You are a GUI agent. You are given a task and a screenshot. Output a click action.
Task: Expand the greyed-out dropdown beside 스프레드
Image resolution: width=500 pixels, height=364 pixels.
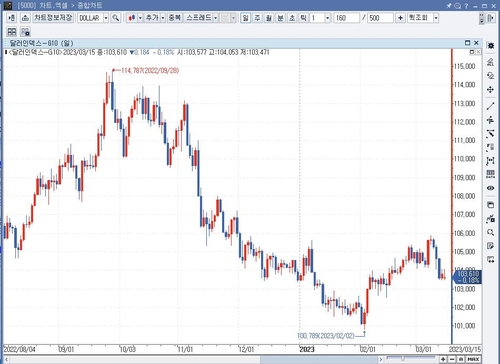click(x=233, y=18)
